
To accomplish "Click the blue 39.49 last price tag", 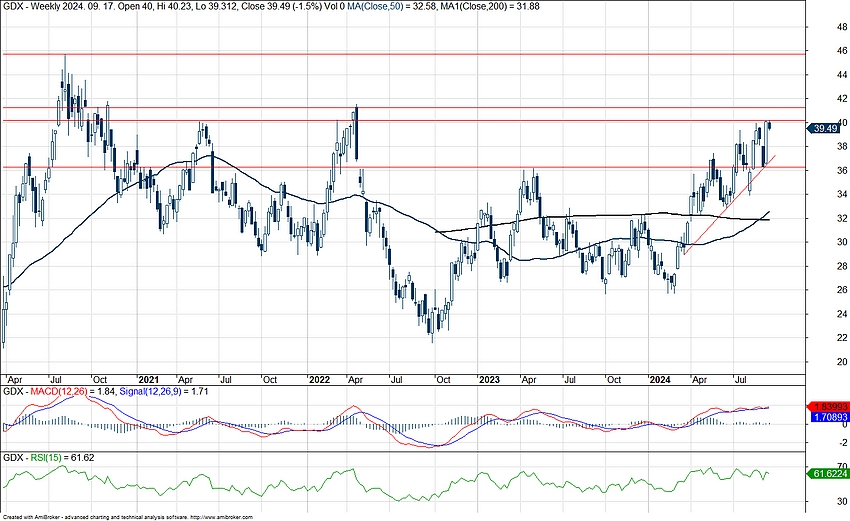I will 824,128.
